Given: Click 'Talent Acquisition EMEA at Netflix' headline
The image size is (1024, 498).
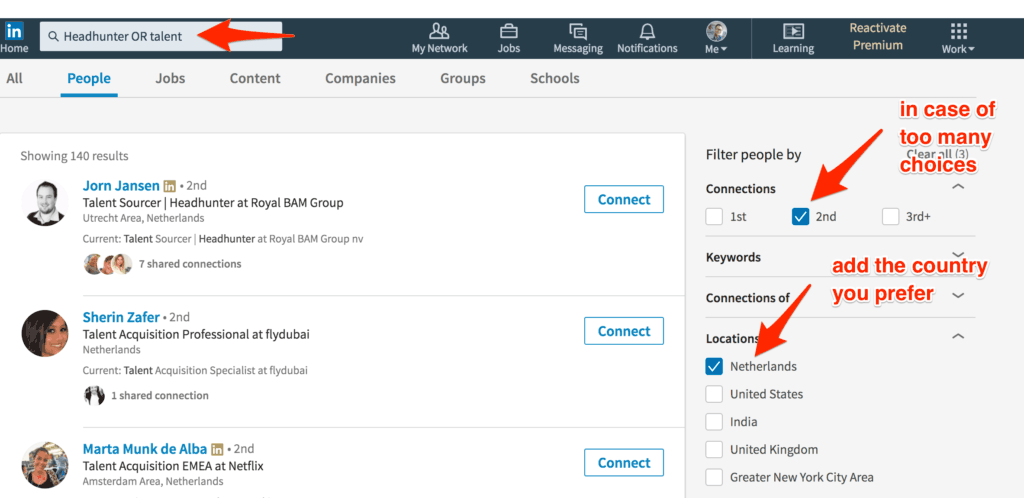Looking at the screenshot, I should point(173,466).
